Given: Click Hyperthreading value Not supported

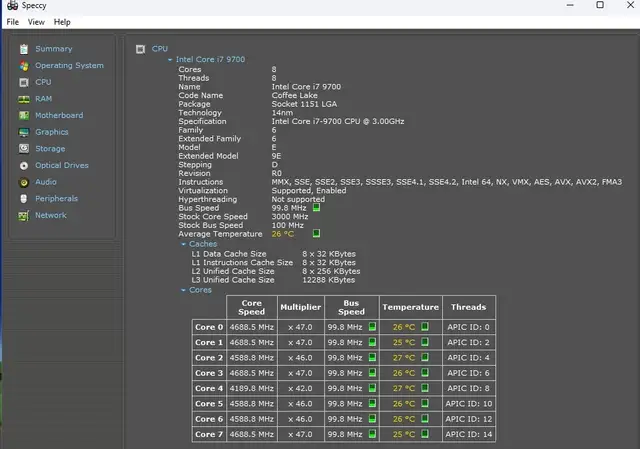Looking at the screenshot, I should 298,200.
